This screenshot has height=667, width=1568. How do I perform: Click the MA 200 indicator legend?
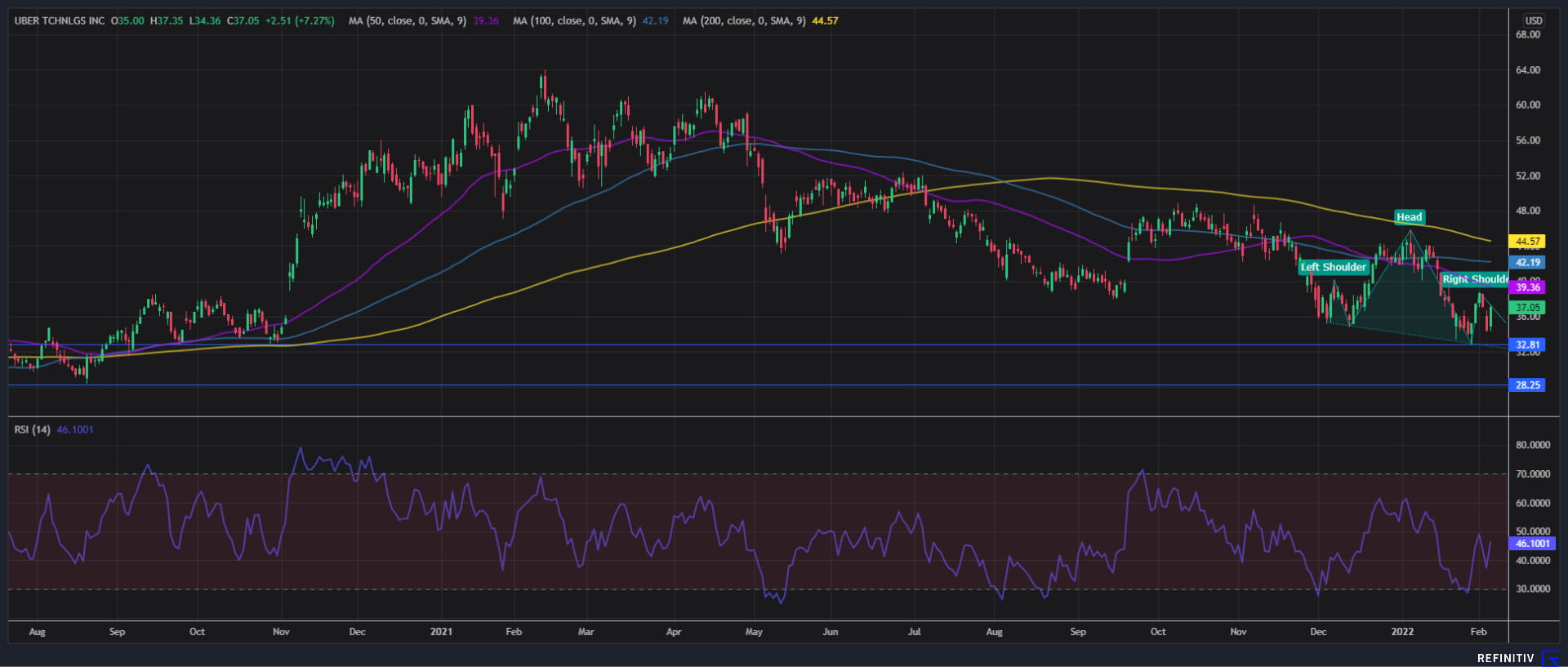(743, 20)
